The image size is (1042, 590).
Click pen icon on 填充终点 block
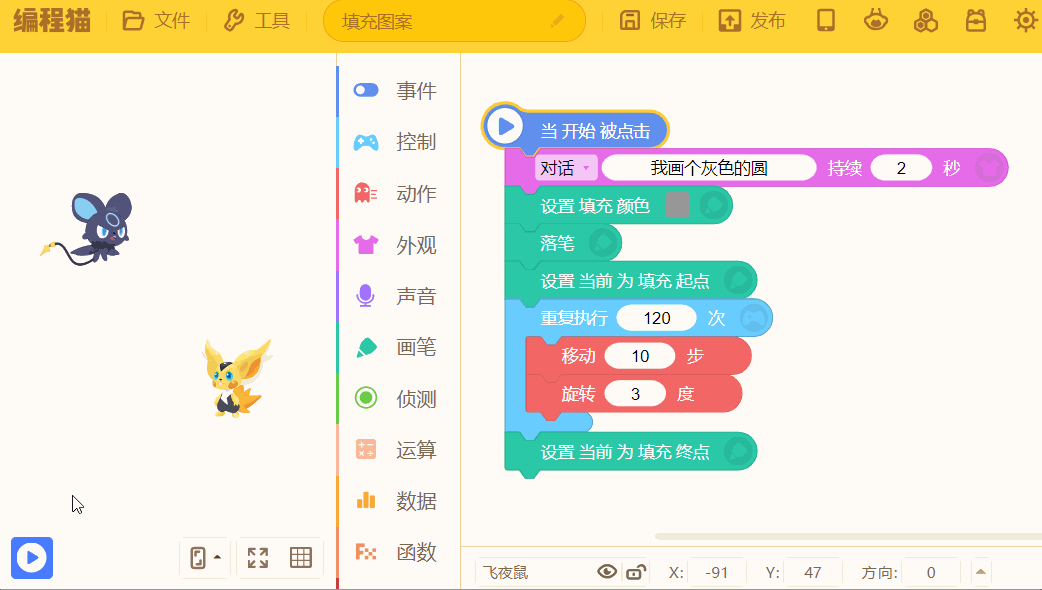[738, 452]
